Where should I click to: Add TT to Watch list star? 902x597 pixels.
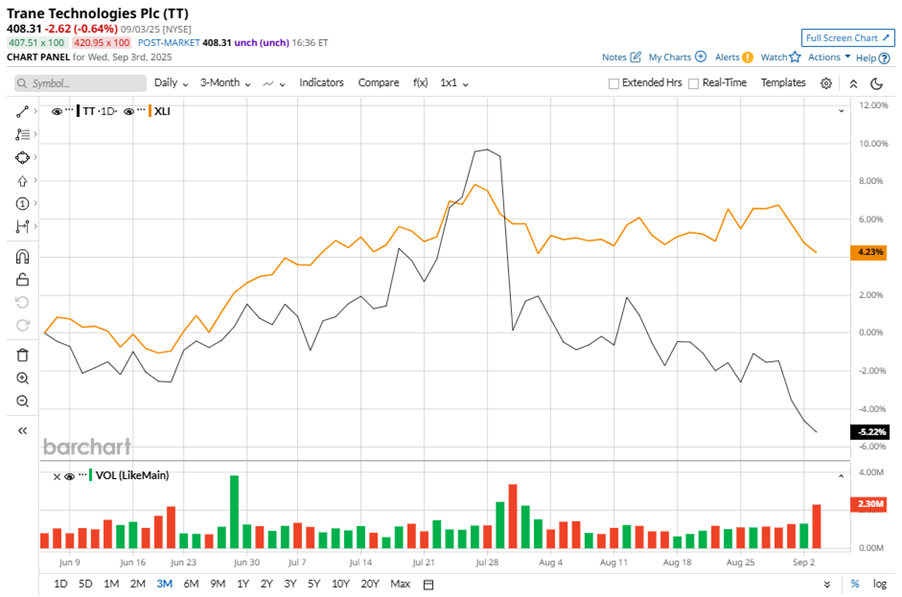click(795, 56)
